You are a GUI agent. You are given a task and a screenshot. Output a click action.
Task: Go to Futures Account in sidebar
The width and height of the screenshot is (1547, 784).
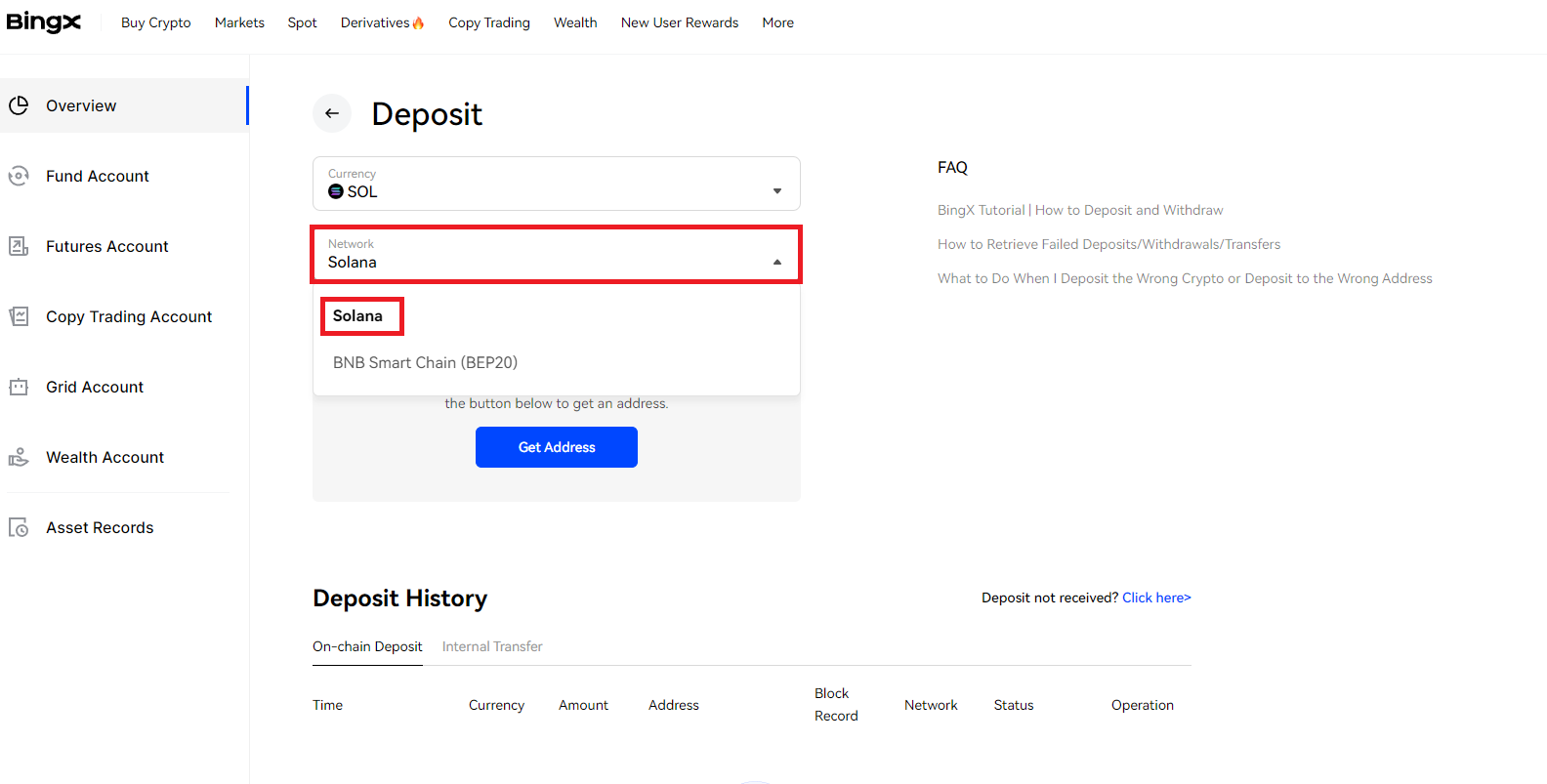tap(124, 246)
